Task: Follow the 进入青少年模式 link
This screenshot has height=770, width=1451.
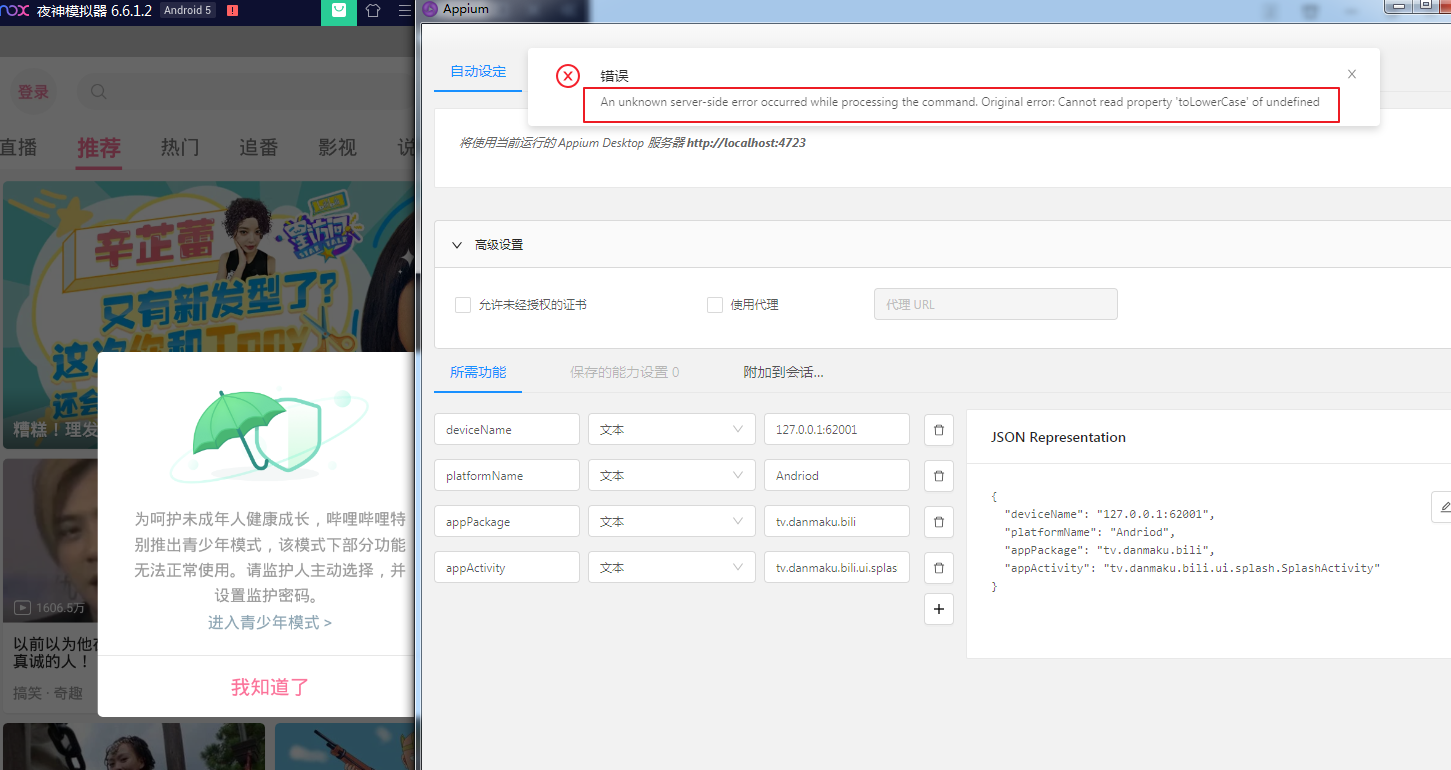Action: pyautogui.click(x=269, y=622)
